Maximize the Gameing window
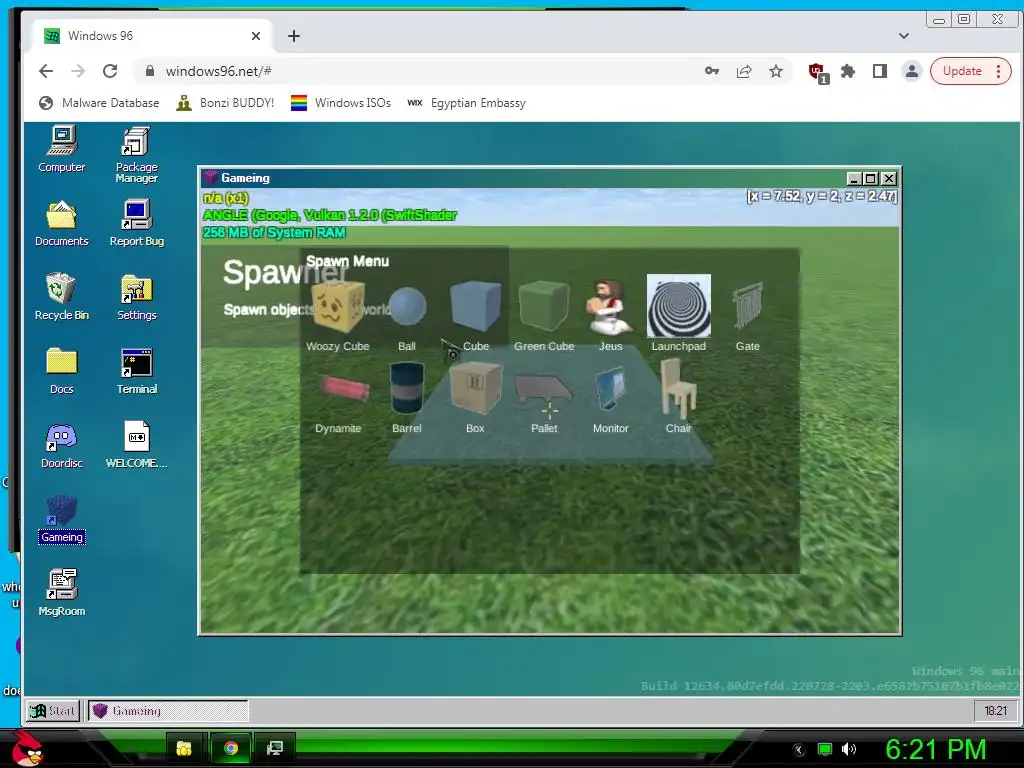Screen dimensions: 1024x768 871,178
